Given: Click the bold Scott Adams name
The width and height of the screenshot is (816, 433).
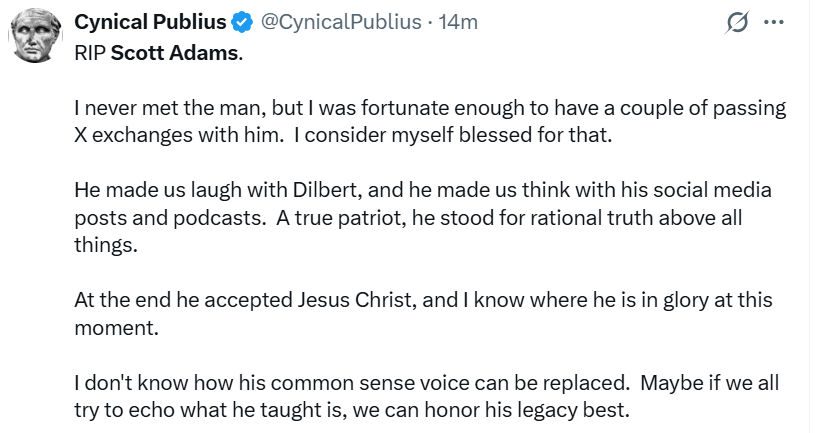Looking at the screenshot, I should 175,53.
